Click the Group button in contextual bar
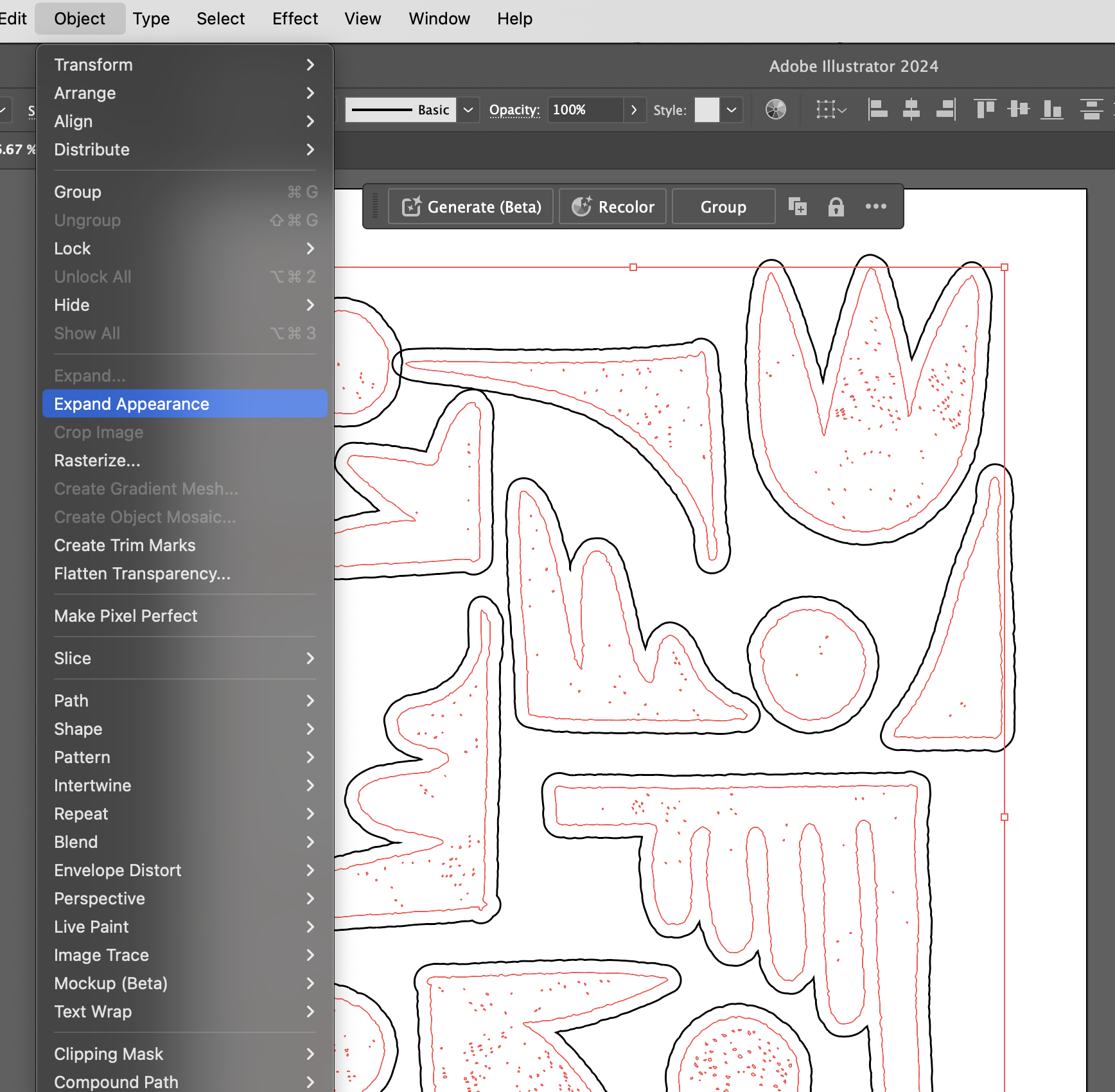This screenshot has width=1115, height=1092. click(x=723, y=207)
